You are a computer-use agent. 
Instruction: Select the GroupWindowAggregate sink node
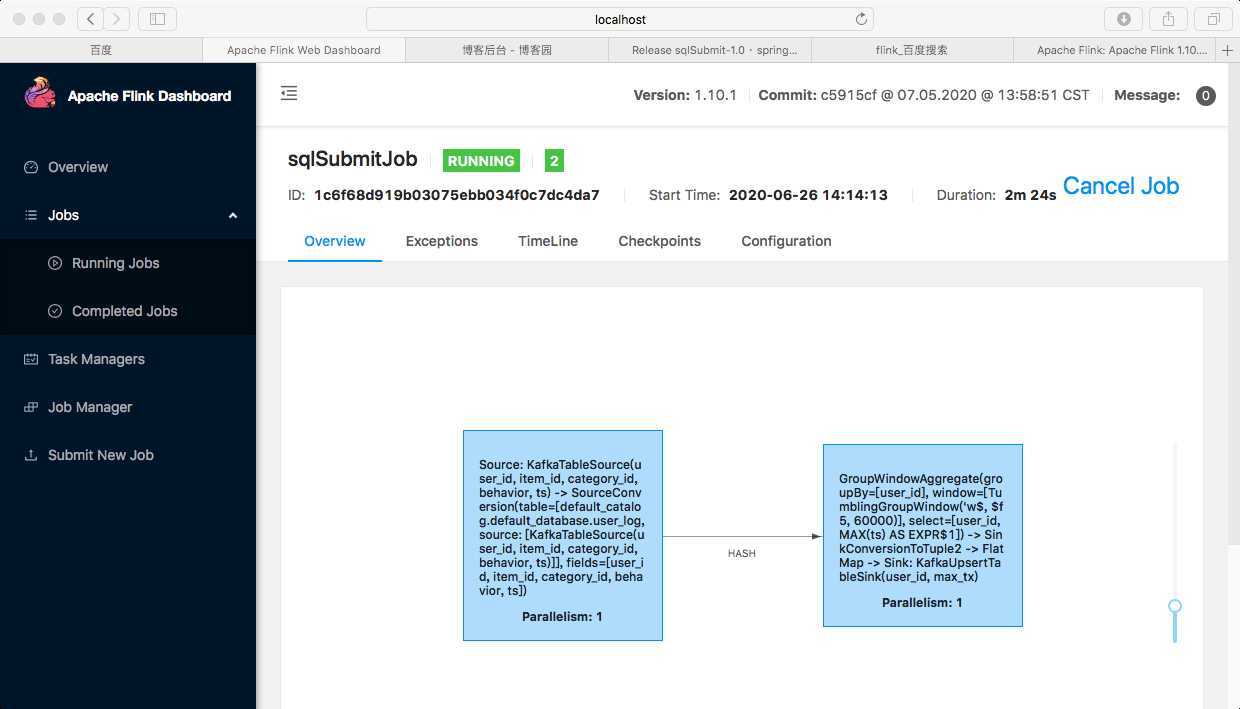pyautogui.click(x=923, y=536)
